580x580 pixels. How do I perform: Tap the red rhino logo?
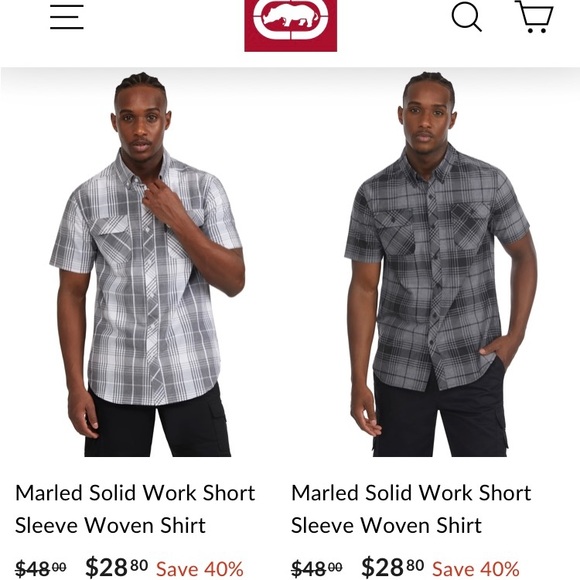coord(291,25)
